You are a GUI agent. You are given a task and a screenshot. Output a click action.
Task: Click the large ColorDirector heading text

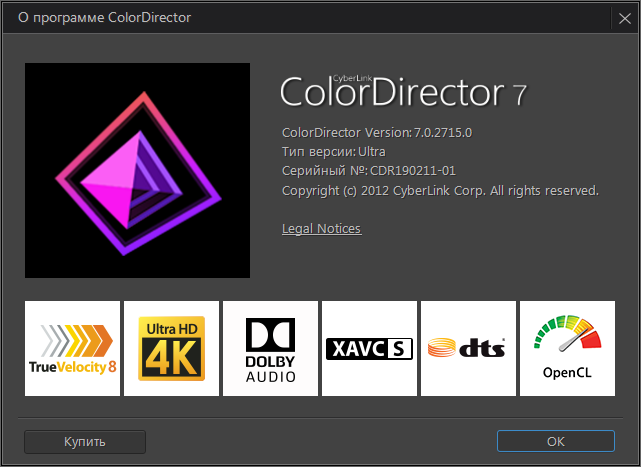pyautogui.click(x=390, y=93)
